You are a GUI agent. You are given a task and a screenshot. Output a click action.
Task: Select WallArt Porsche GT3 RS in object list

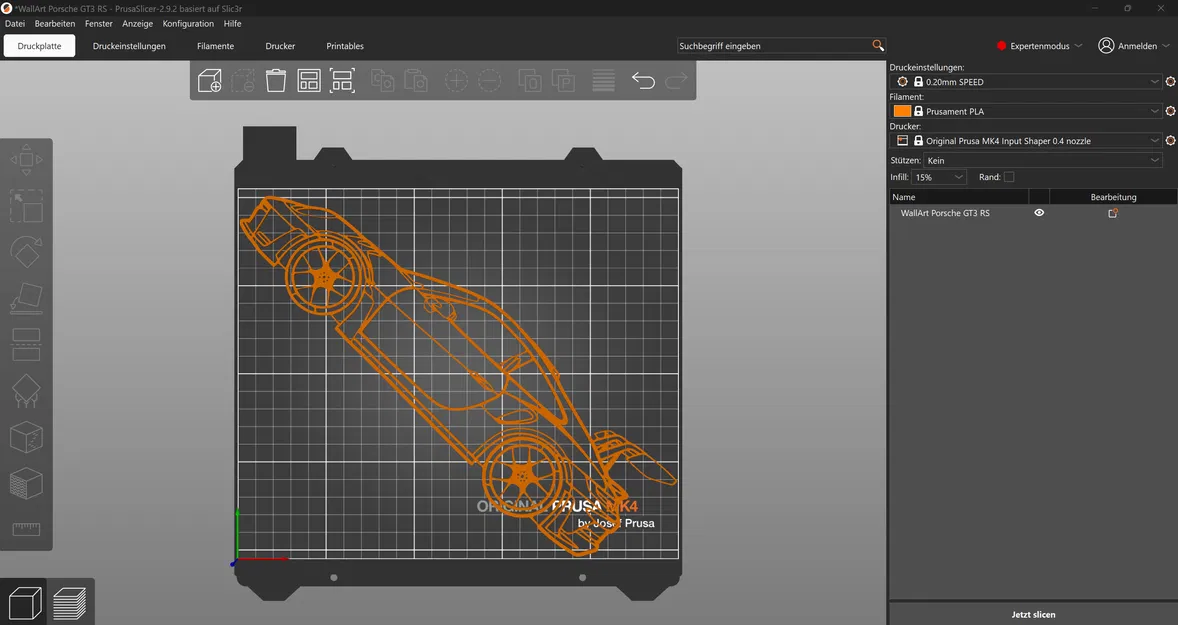click(945, 213)
